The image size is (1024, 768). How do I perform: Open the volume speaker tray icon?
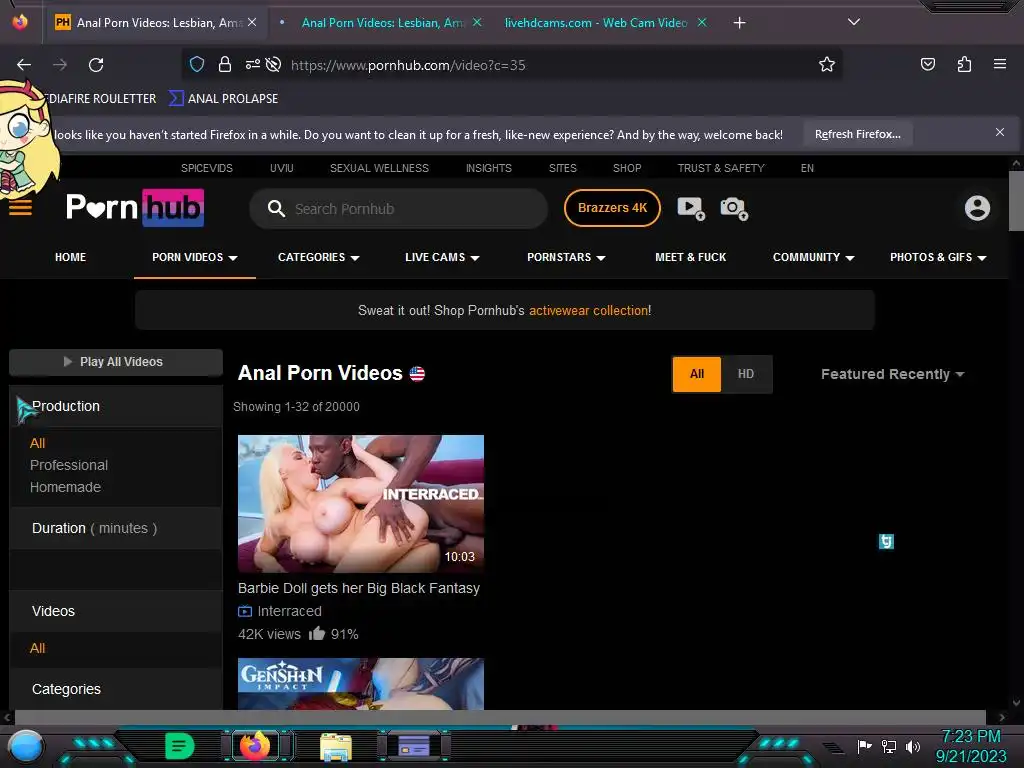(x=912, y=746)
